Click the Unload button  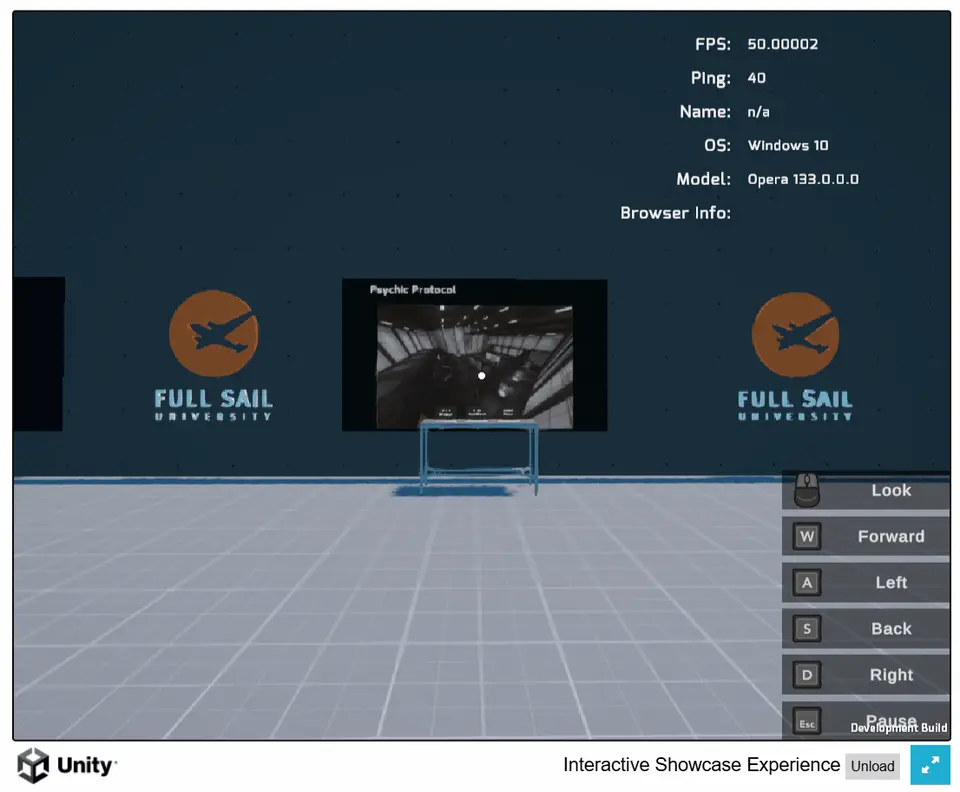pos(872,766)
